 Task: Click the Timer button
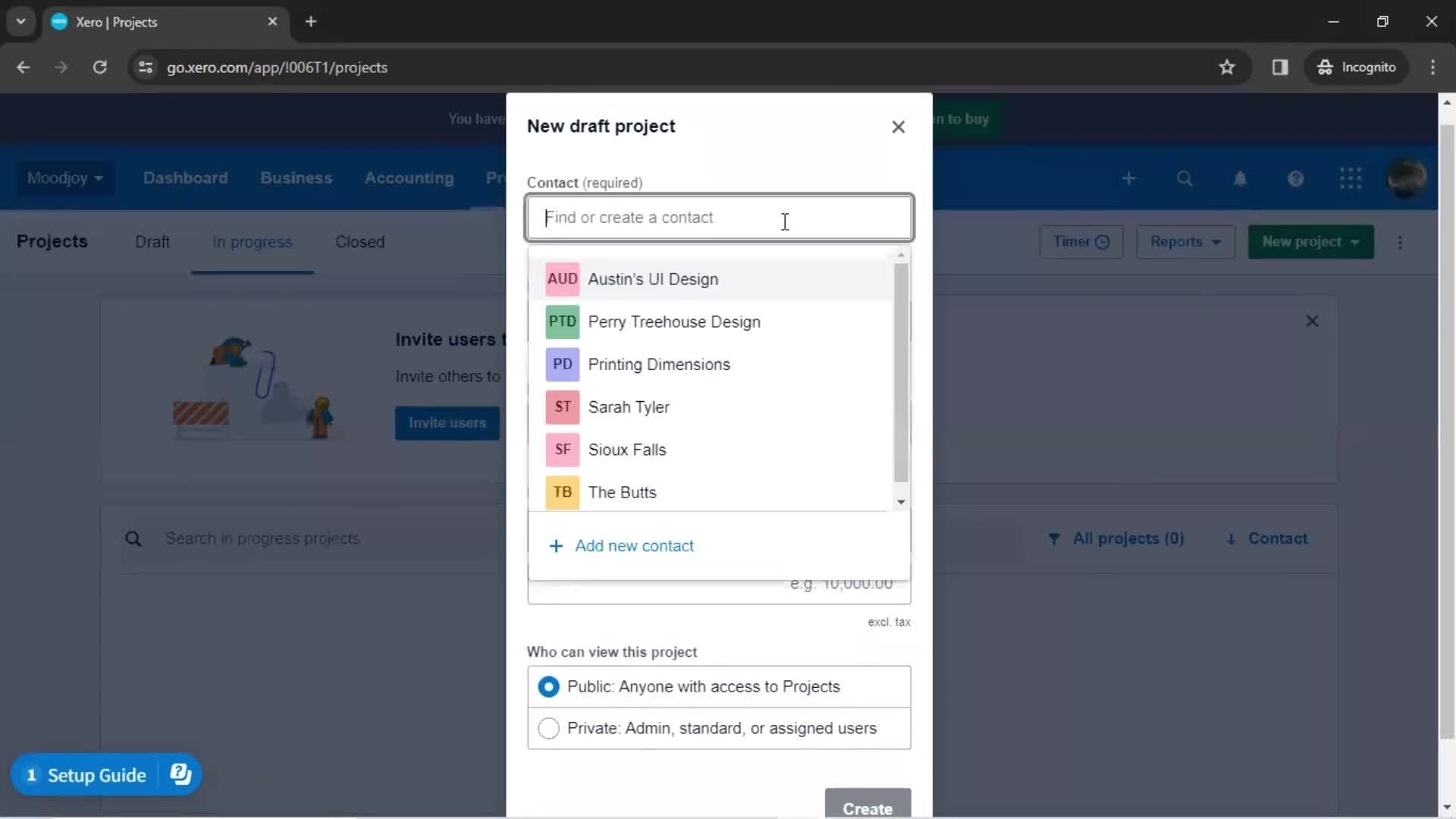[1081, 242]
